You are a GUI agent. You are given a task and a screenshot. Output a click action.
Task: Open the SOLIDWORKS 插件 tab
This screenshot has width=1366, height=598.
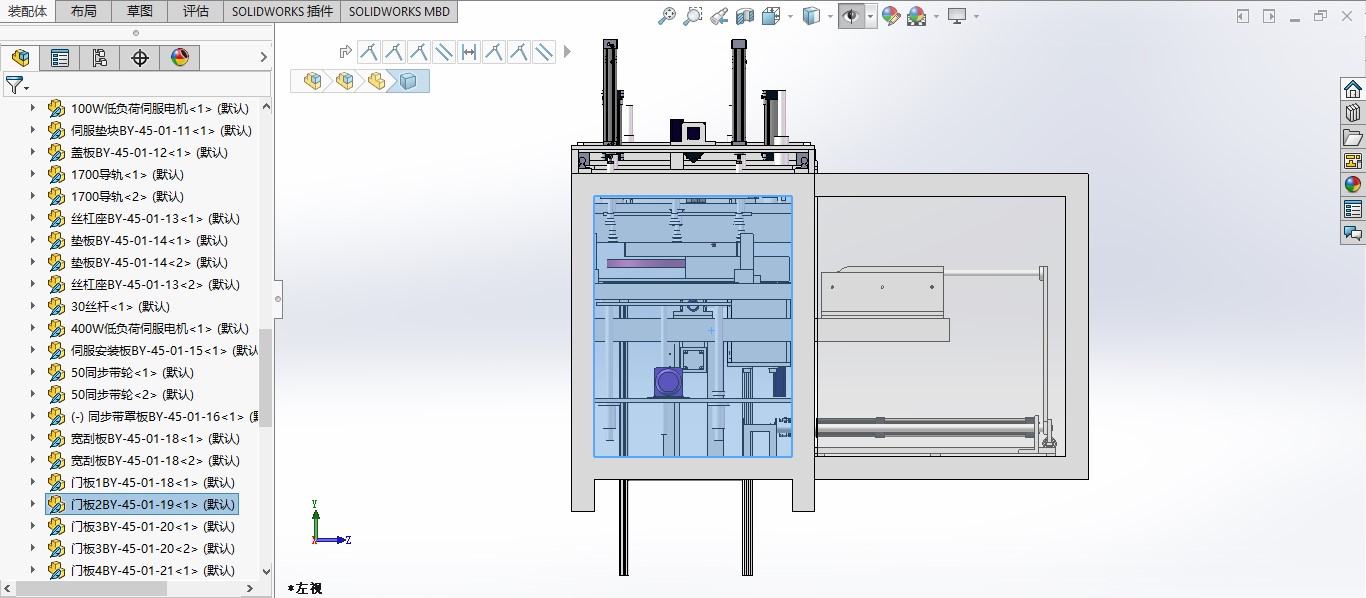pyautogui.click(x=282, y=11)
